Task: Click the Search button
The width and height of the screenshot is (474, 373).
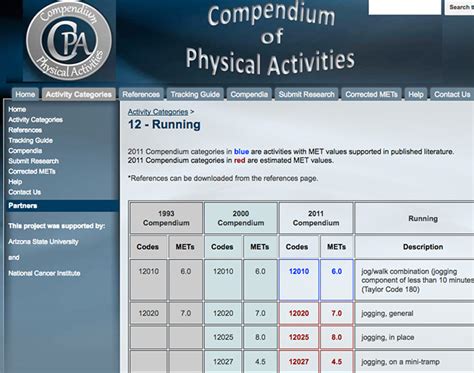Action: pyautogui.click(x=460, y=7)
